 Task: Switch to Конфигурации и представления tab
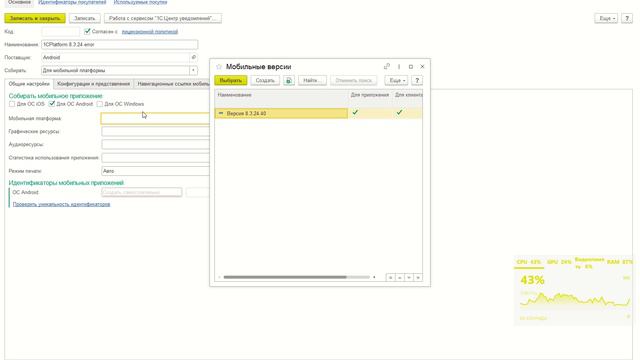pos(93,84)
